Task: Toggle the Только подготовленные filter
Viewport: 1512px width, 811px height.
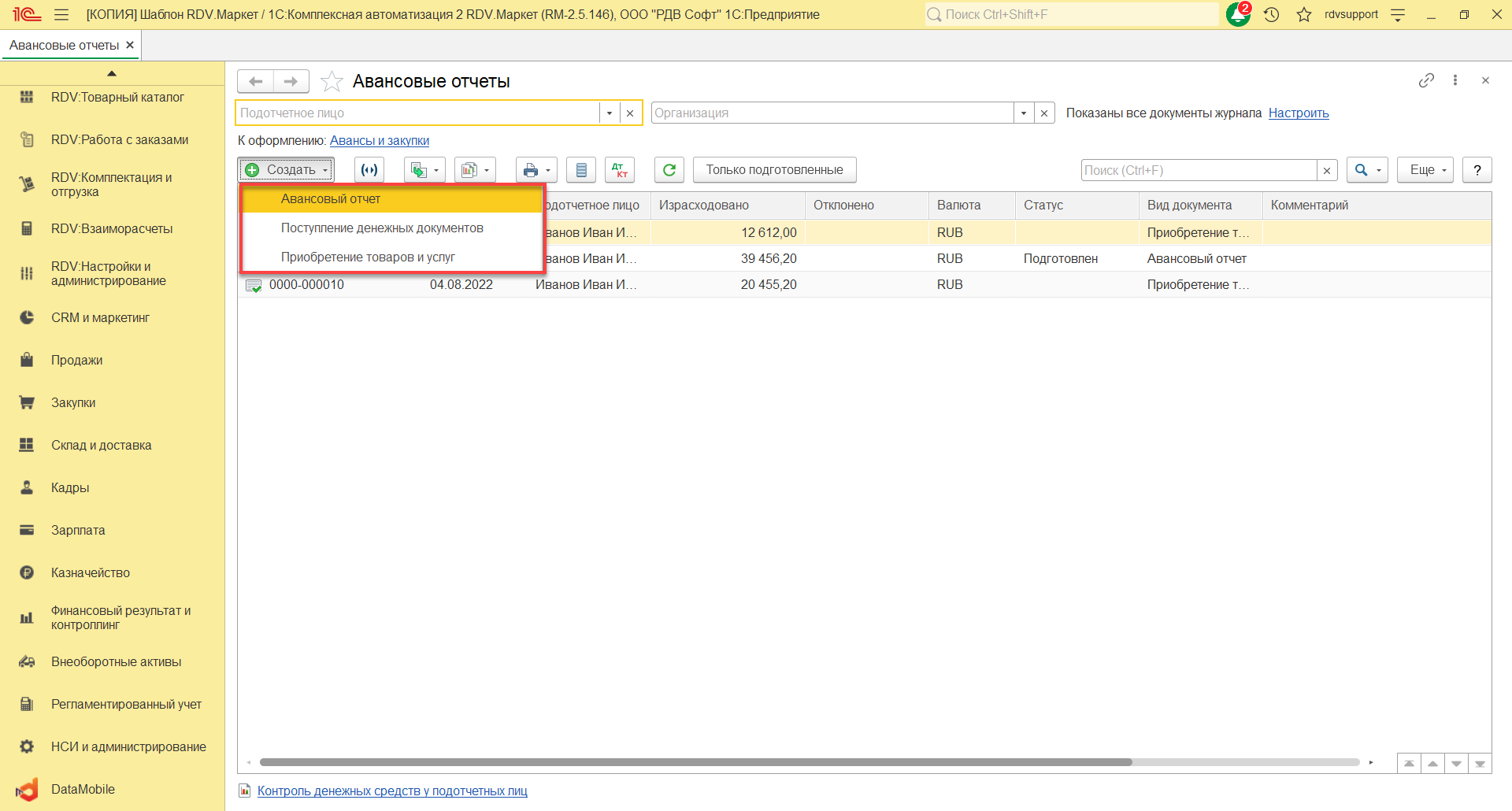Action: click(774, 170)
